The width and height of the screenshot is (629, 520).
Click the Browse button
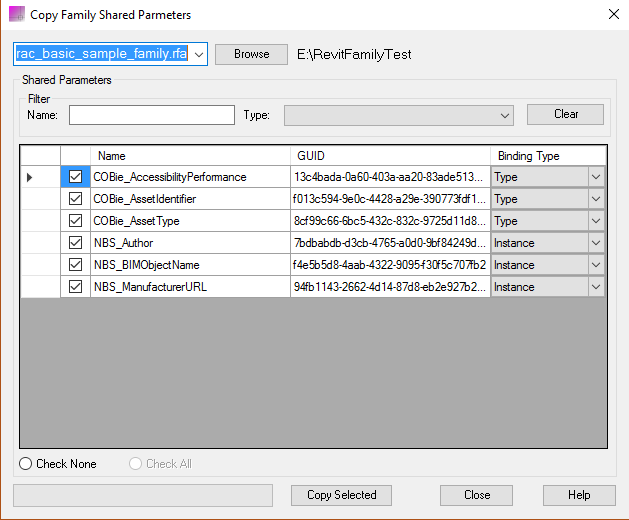coord(251,54)
